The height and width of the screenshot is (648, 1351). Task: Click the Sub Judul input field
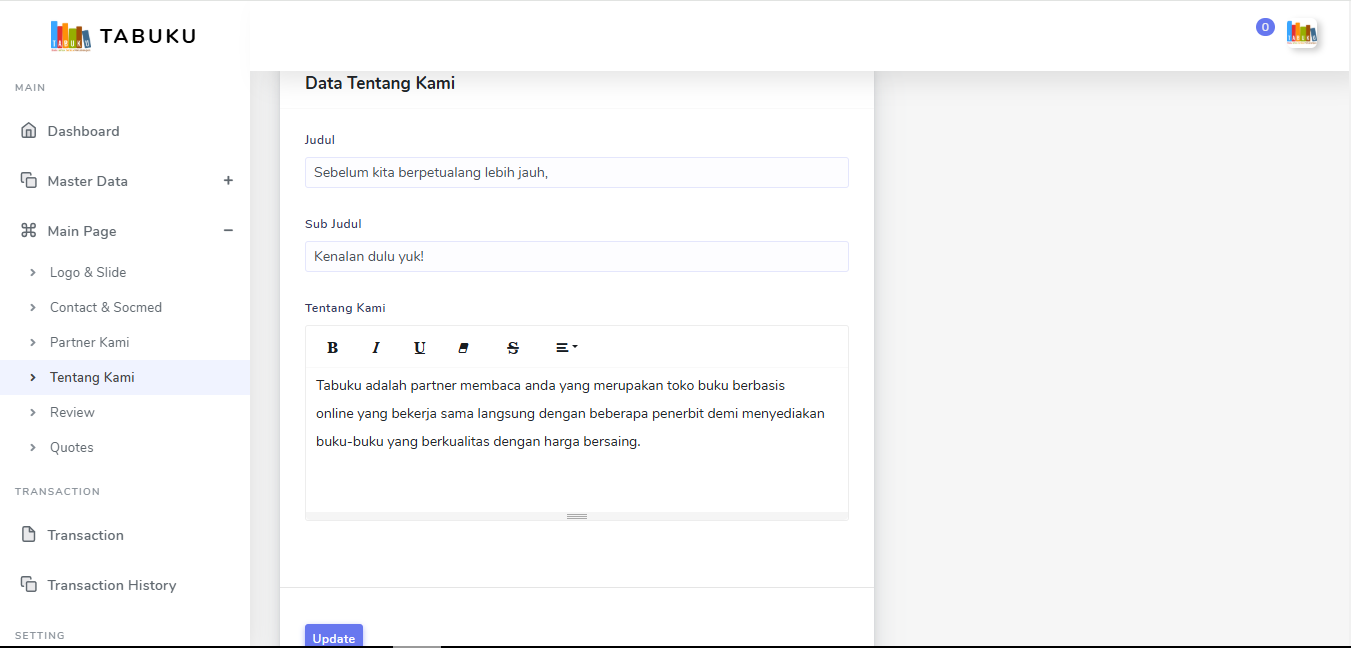[x=576, y=256]
